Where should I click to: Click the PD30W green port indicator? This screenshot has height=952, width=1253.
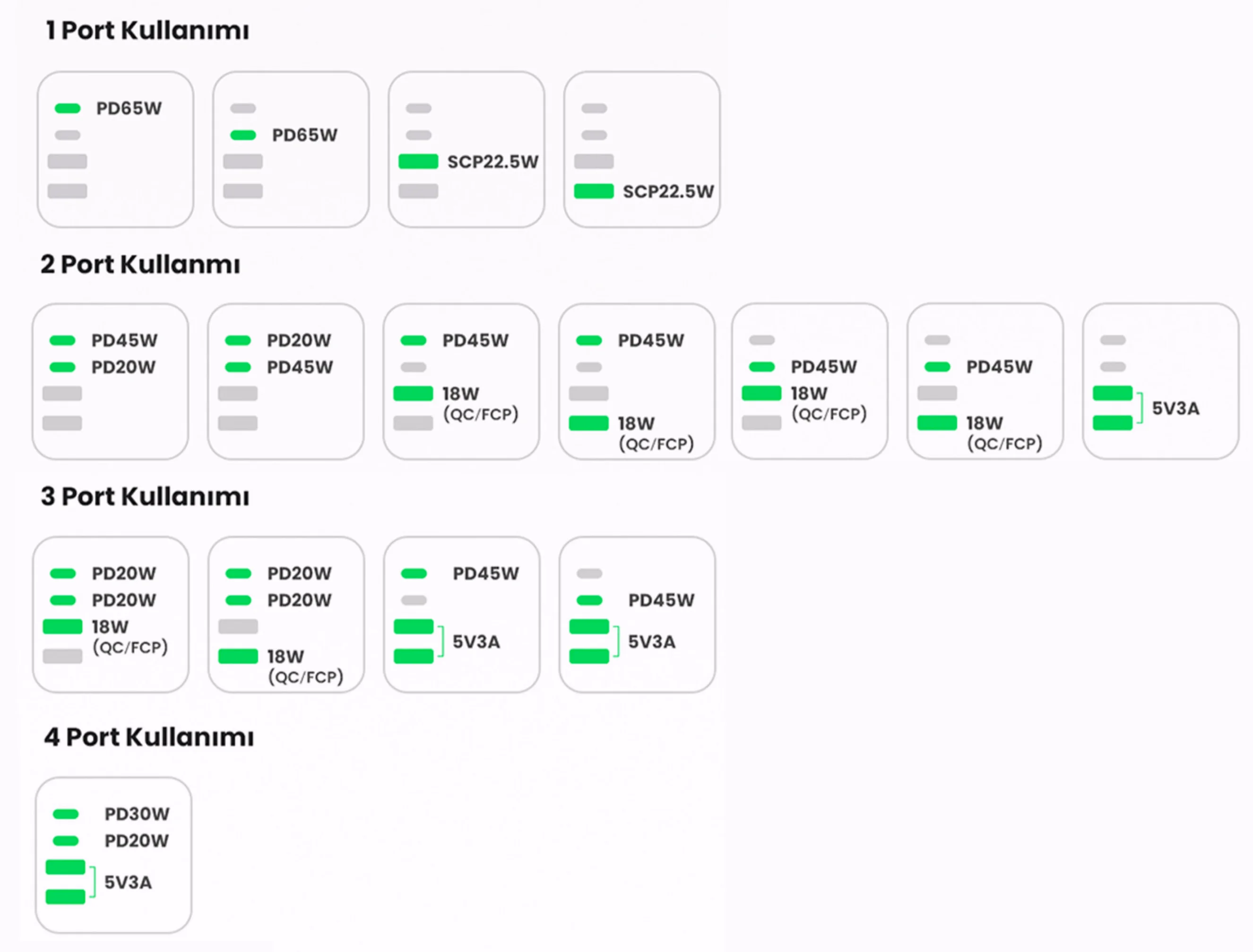[66, 815]
